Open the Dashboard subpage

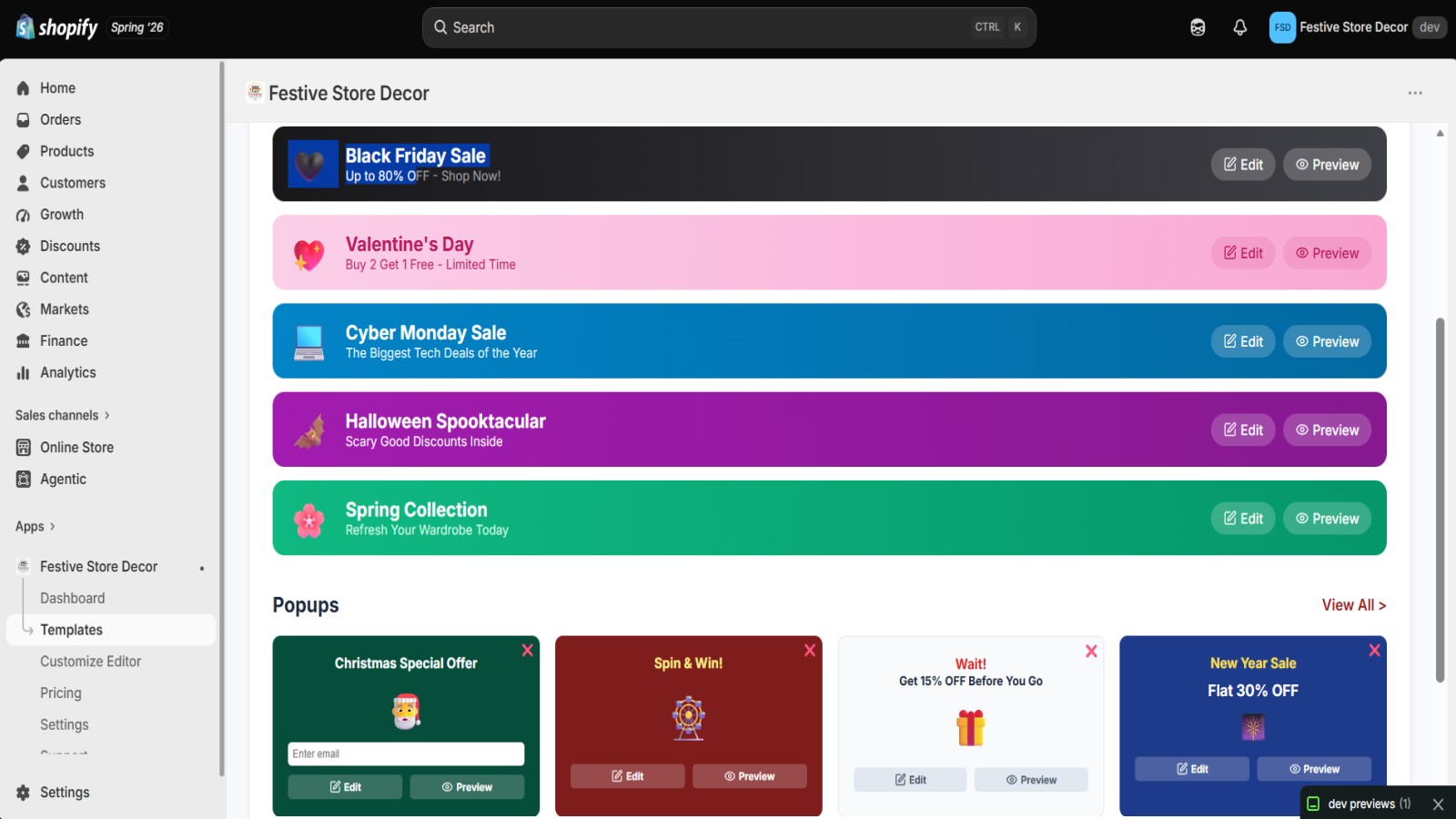point(73,599)
